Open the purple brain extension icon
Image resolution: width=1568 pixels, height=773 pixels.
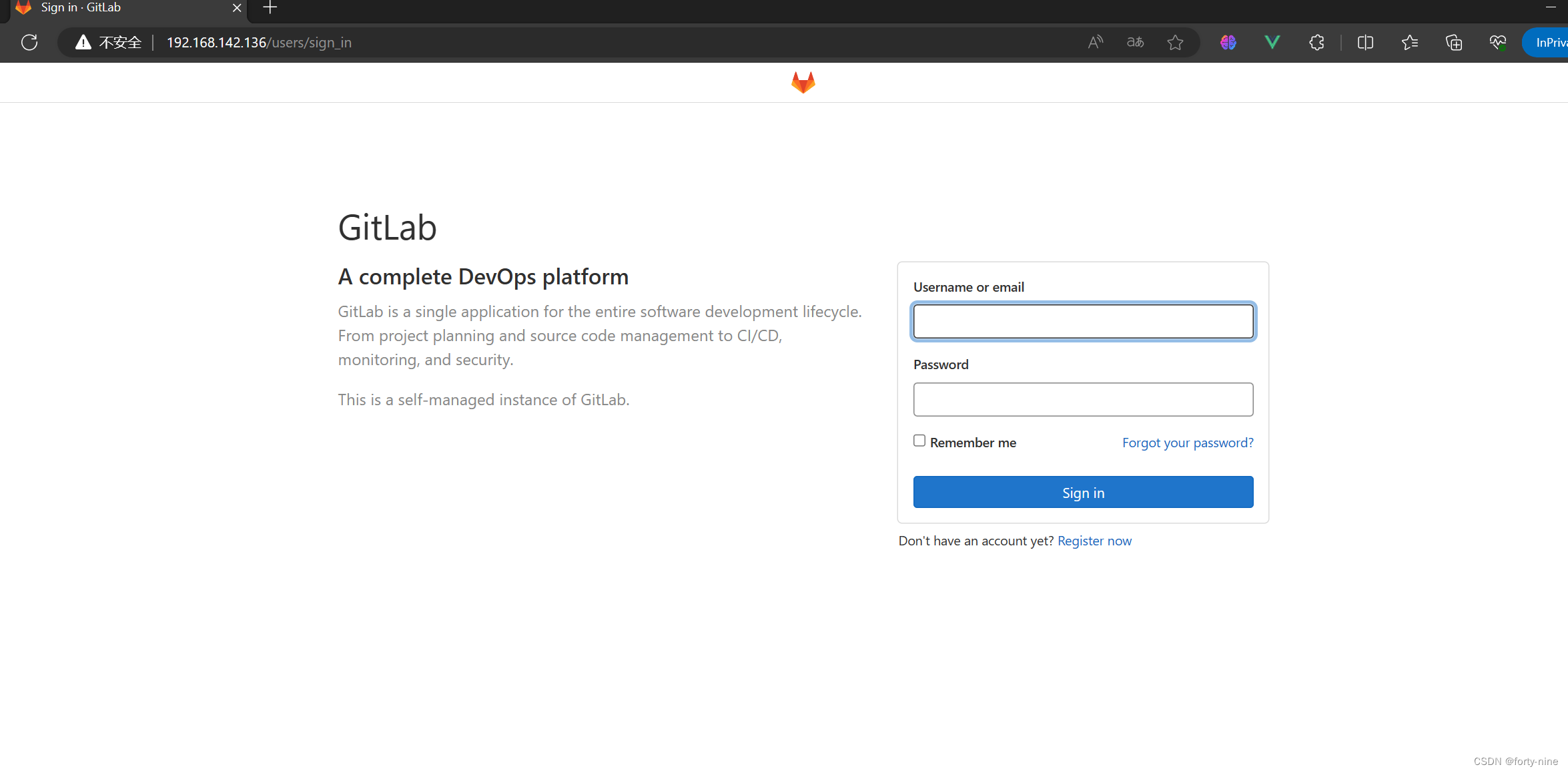(1228, 42)
